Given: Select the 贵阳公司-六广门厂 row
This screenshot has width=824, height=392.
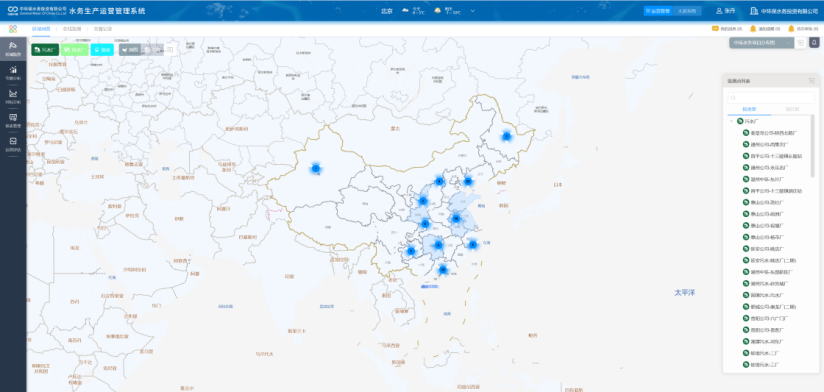Looking at the screenshot, I should coord(766,318).
